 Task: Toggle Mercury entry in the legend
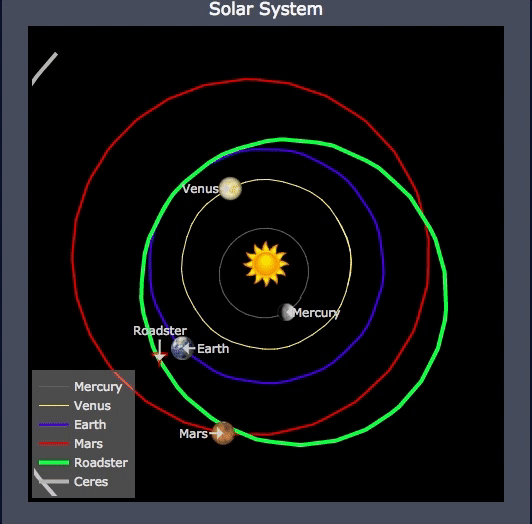tap(81, 387)
